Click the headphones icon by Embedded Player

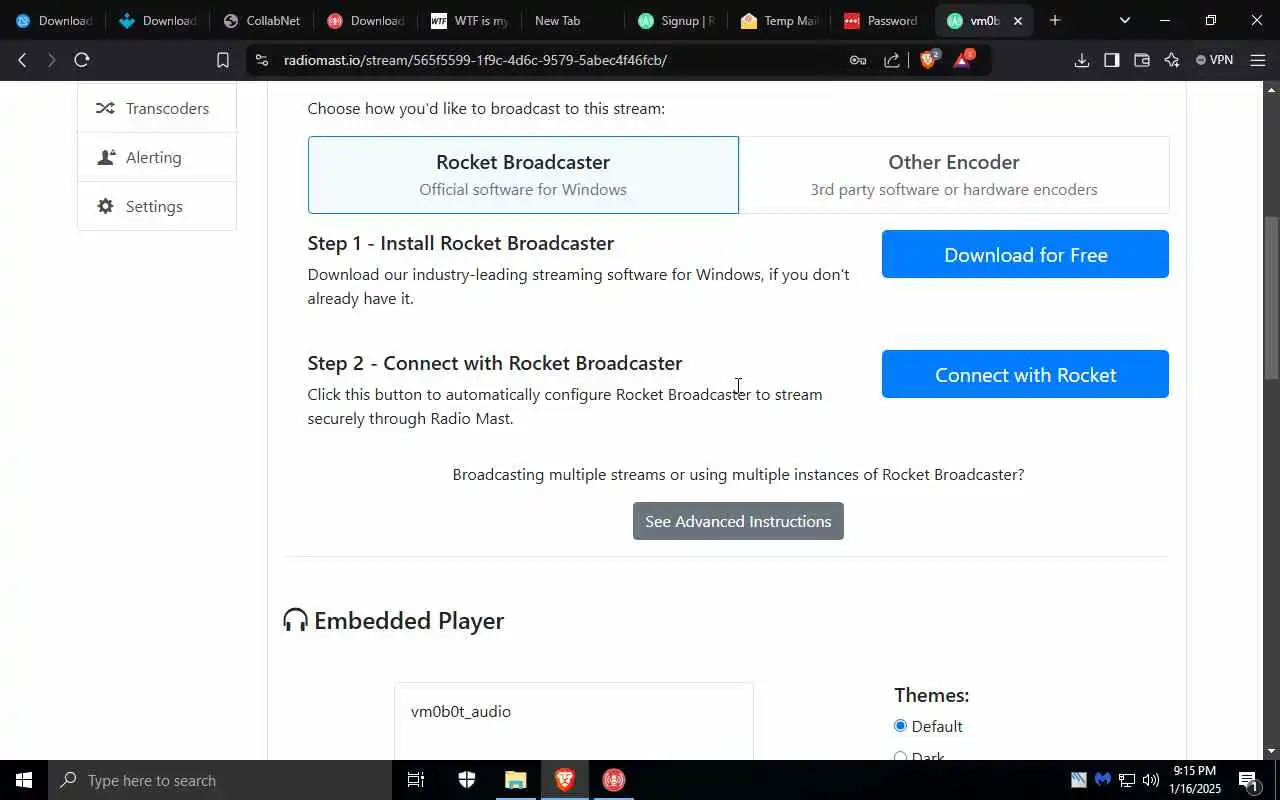click(295, 621)
